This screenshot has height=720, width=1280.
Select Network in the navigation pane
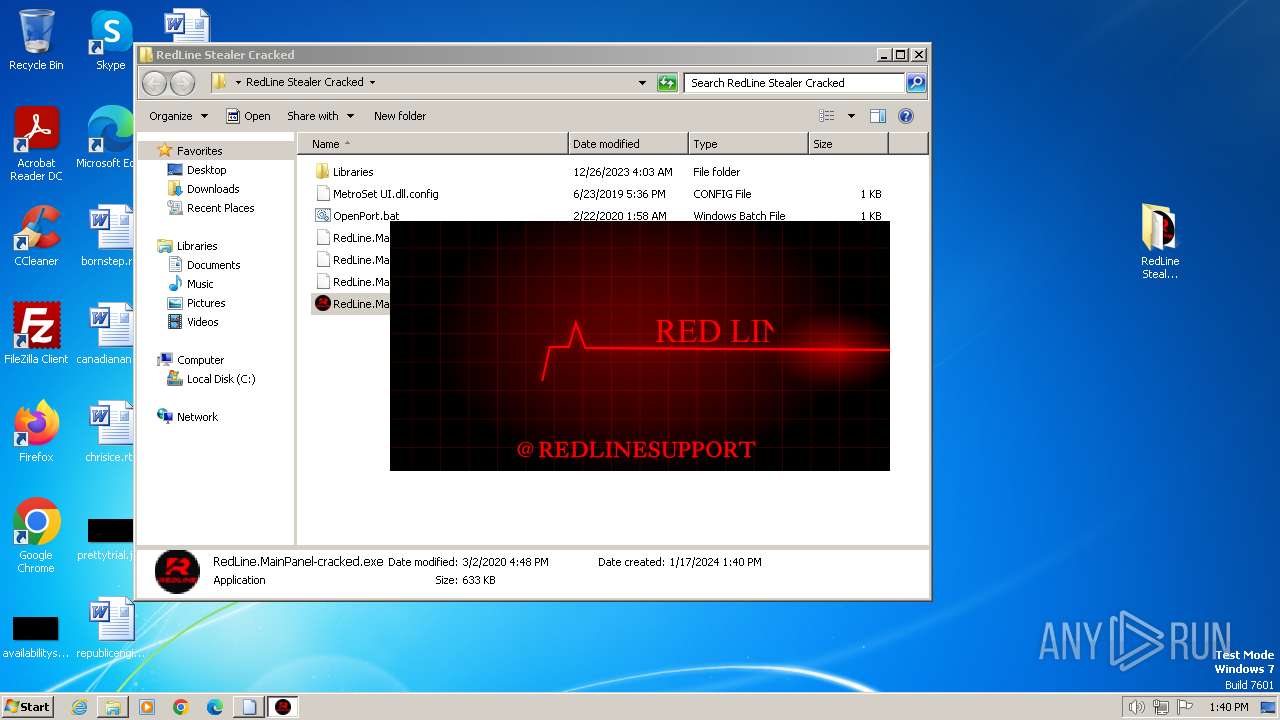[x=197, y=417]
